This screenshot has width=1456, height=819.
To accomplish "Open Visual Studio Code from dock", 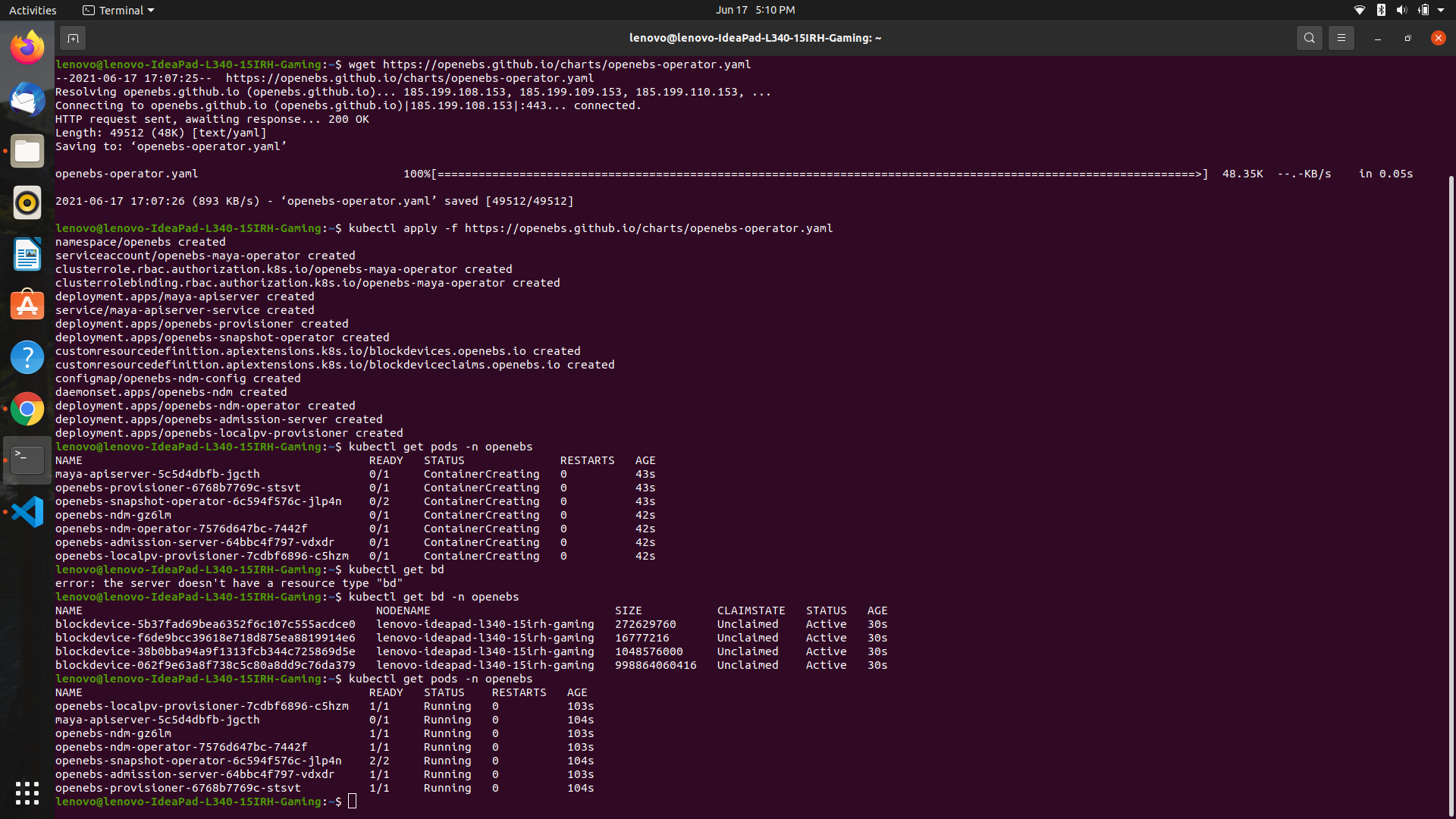I will 27,512.
